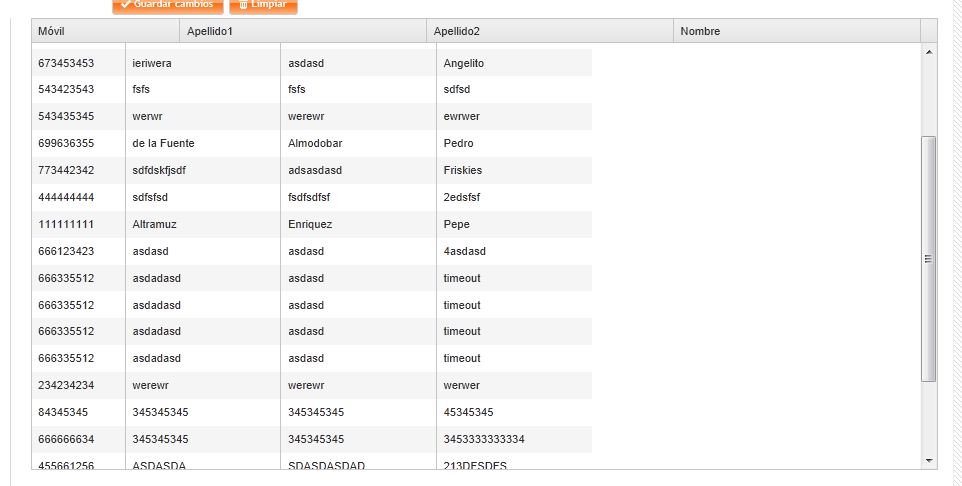Select the de la Fuente cell
962x486 pixels.
click(163, 143)
